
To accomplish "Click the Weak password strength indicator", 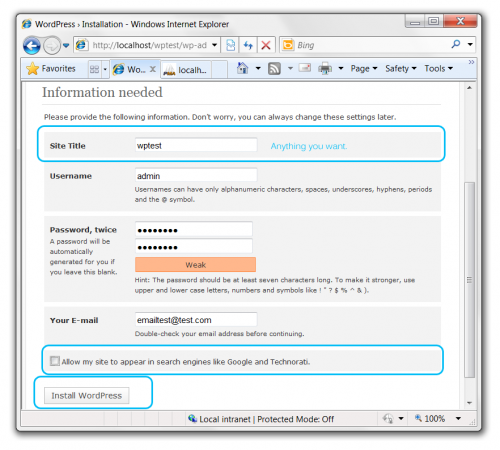I will [196, 265].
